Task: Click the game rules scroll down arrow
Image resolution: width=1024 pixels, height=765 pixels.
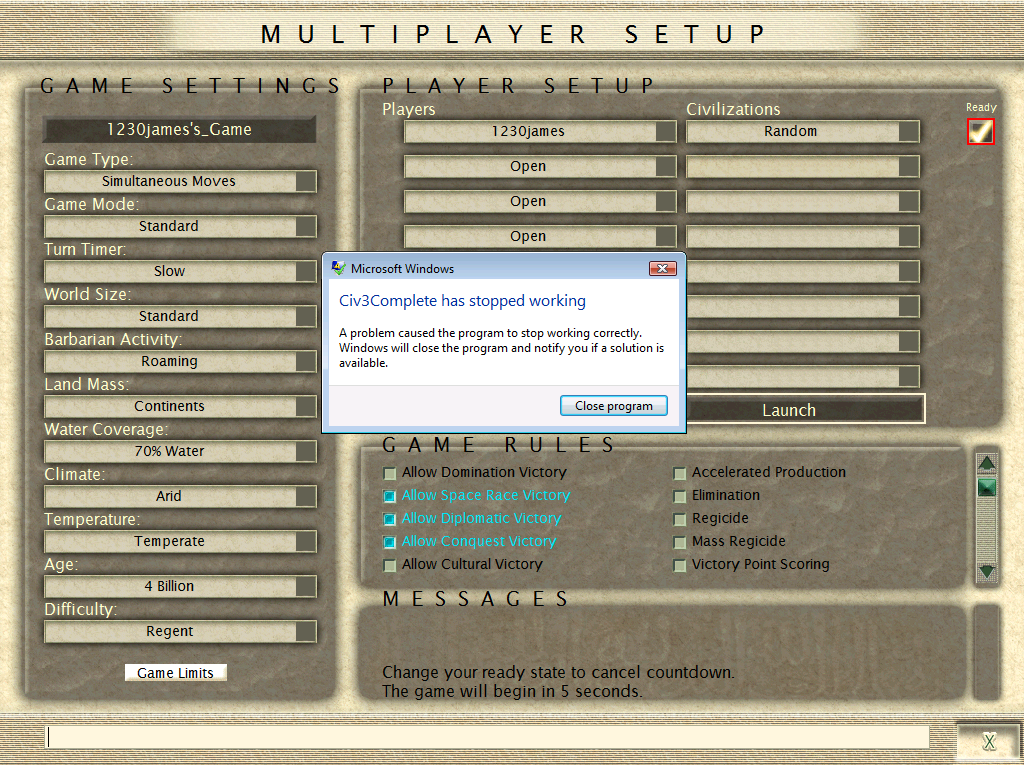Action: 987,572
